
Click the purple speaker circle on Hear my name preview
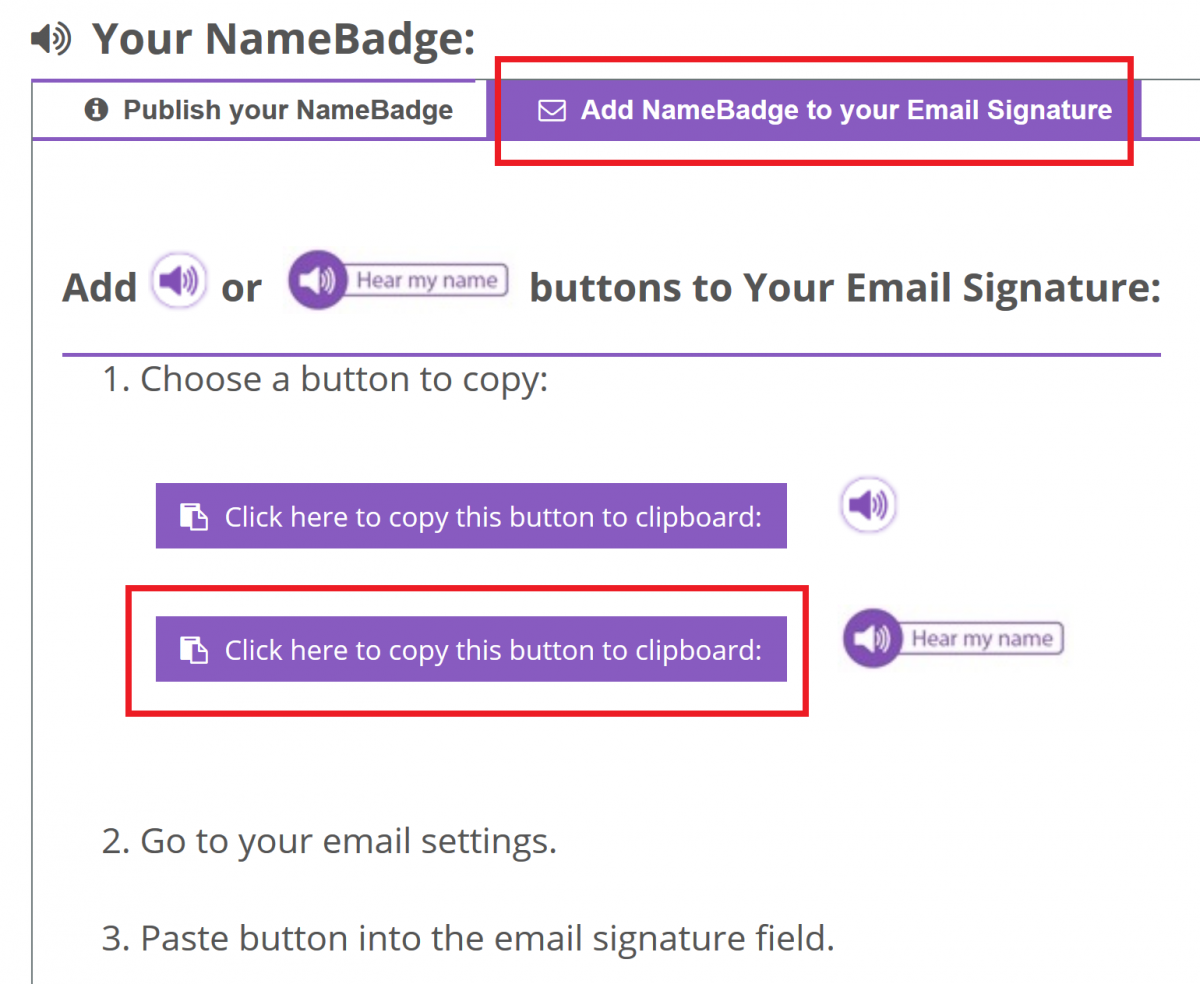click(872, 638)
